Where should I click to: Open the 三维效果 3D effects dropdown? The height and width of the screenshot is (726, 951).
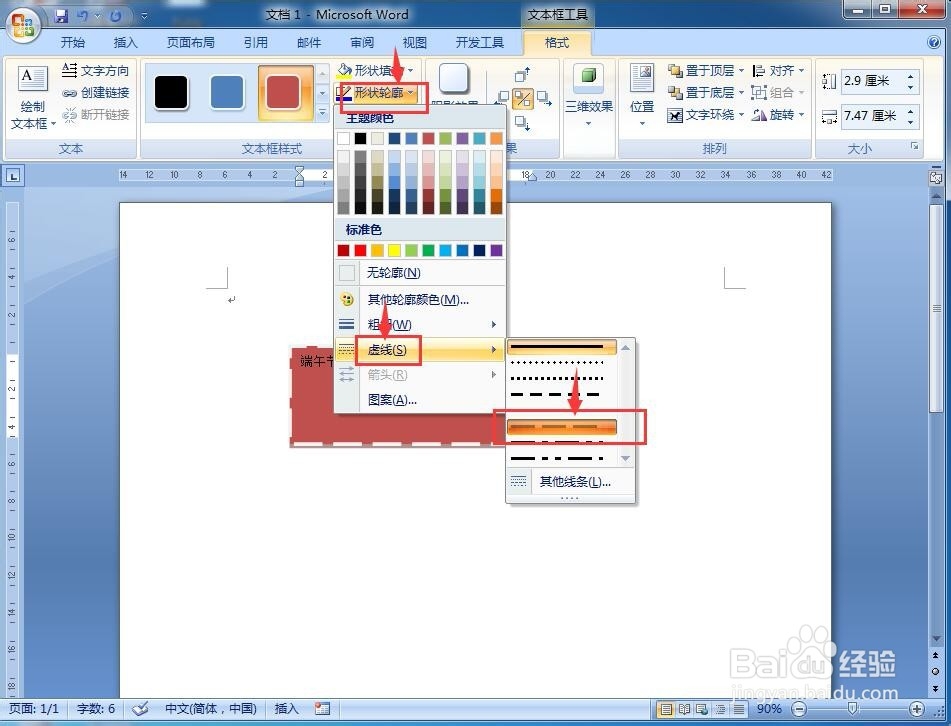589,96
